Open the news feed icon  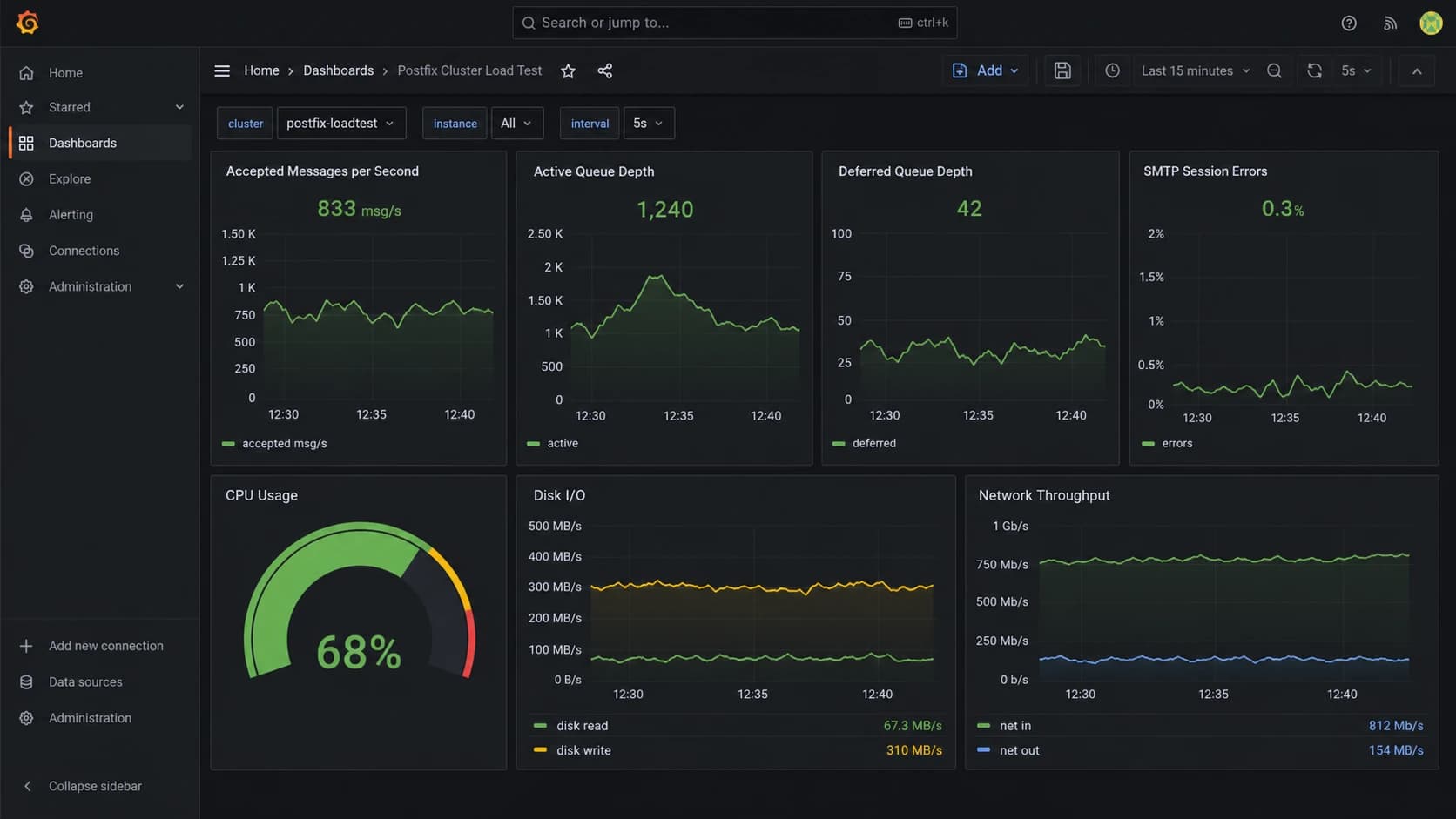1390,23
